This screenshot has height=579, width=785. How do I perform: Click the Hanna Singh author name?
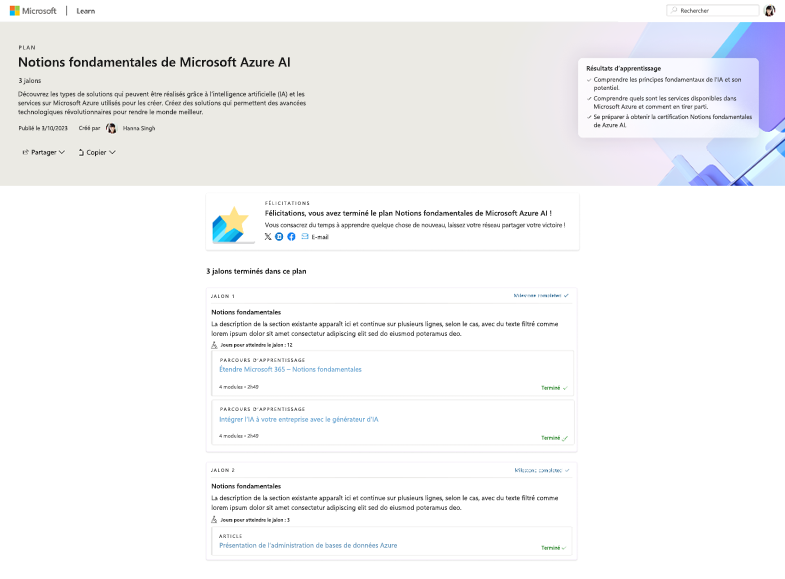pyautogui.click(x=139, y=128)
